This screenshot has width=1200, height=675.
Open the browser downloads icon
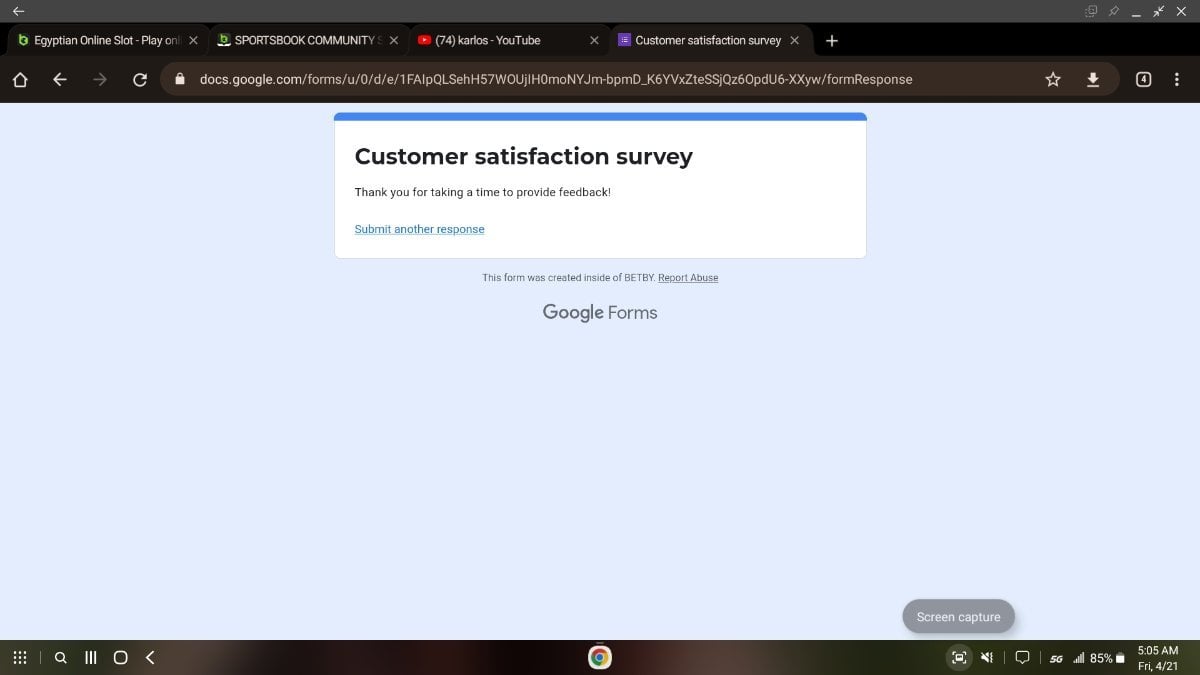(1093, 80)
